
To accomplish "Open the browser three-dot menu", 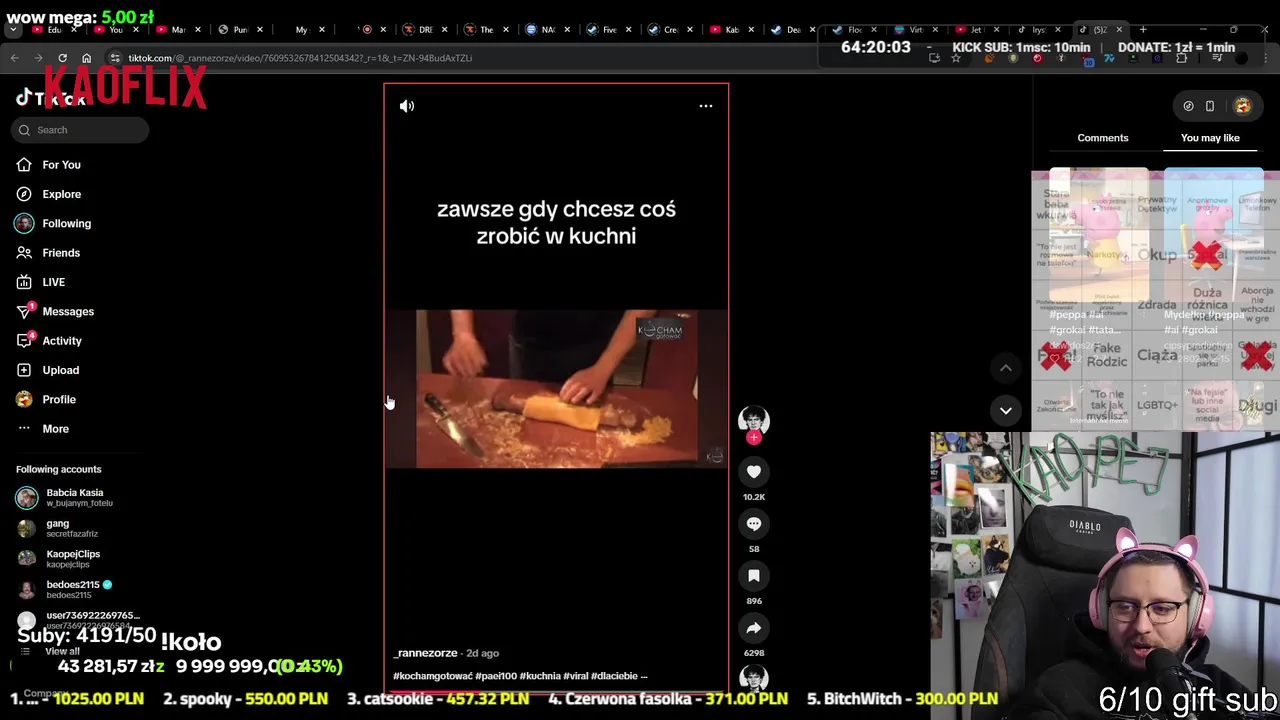I will click(x=1265, y=58).
